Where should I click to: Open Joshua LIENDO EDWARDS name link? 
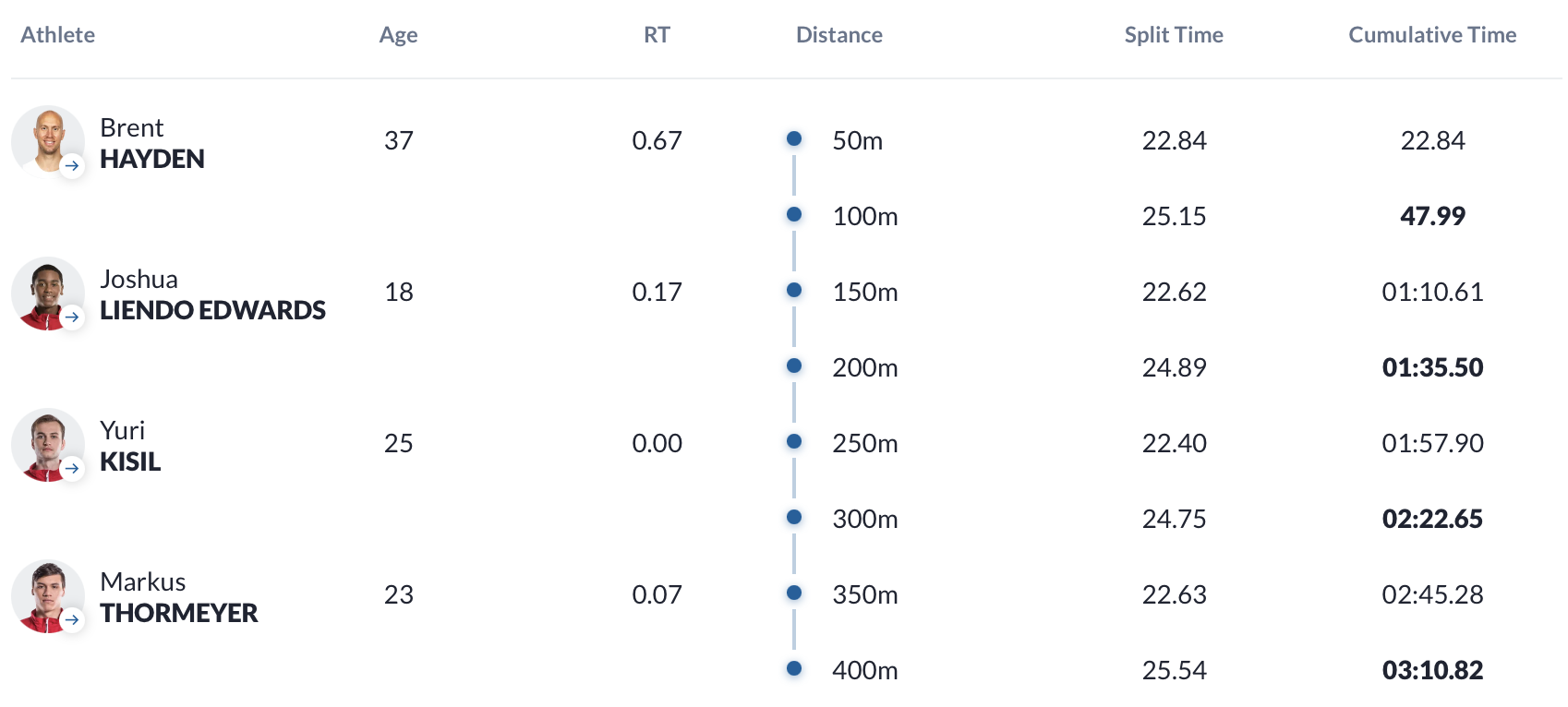pos(212,294)
